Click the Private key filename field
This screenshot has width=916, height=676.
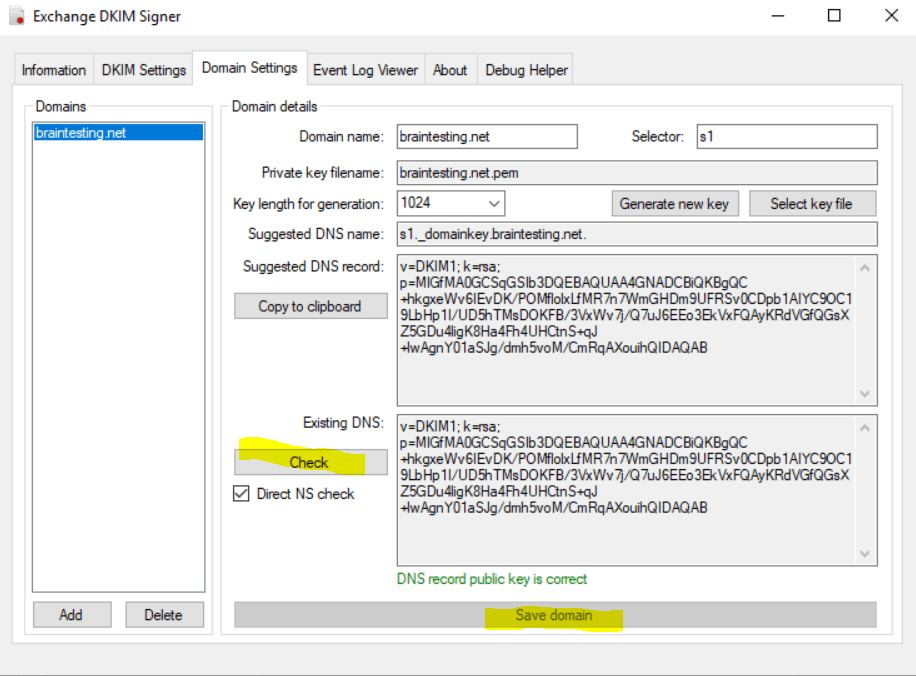click(x=637, y=173)
